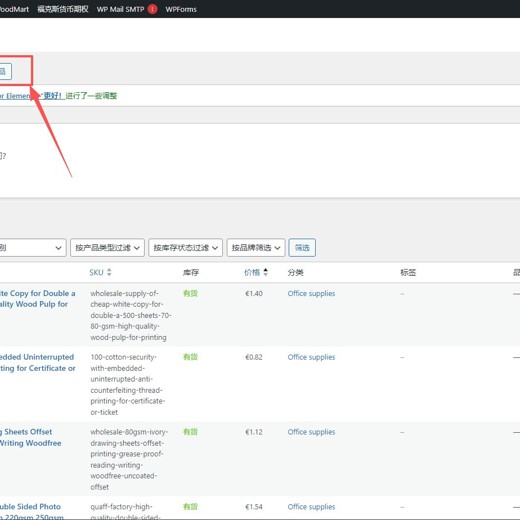Viewport: 520px width, 520px height.
Task: Open Office supplies category of the €0.82 product
Action: point(311,357)
